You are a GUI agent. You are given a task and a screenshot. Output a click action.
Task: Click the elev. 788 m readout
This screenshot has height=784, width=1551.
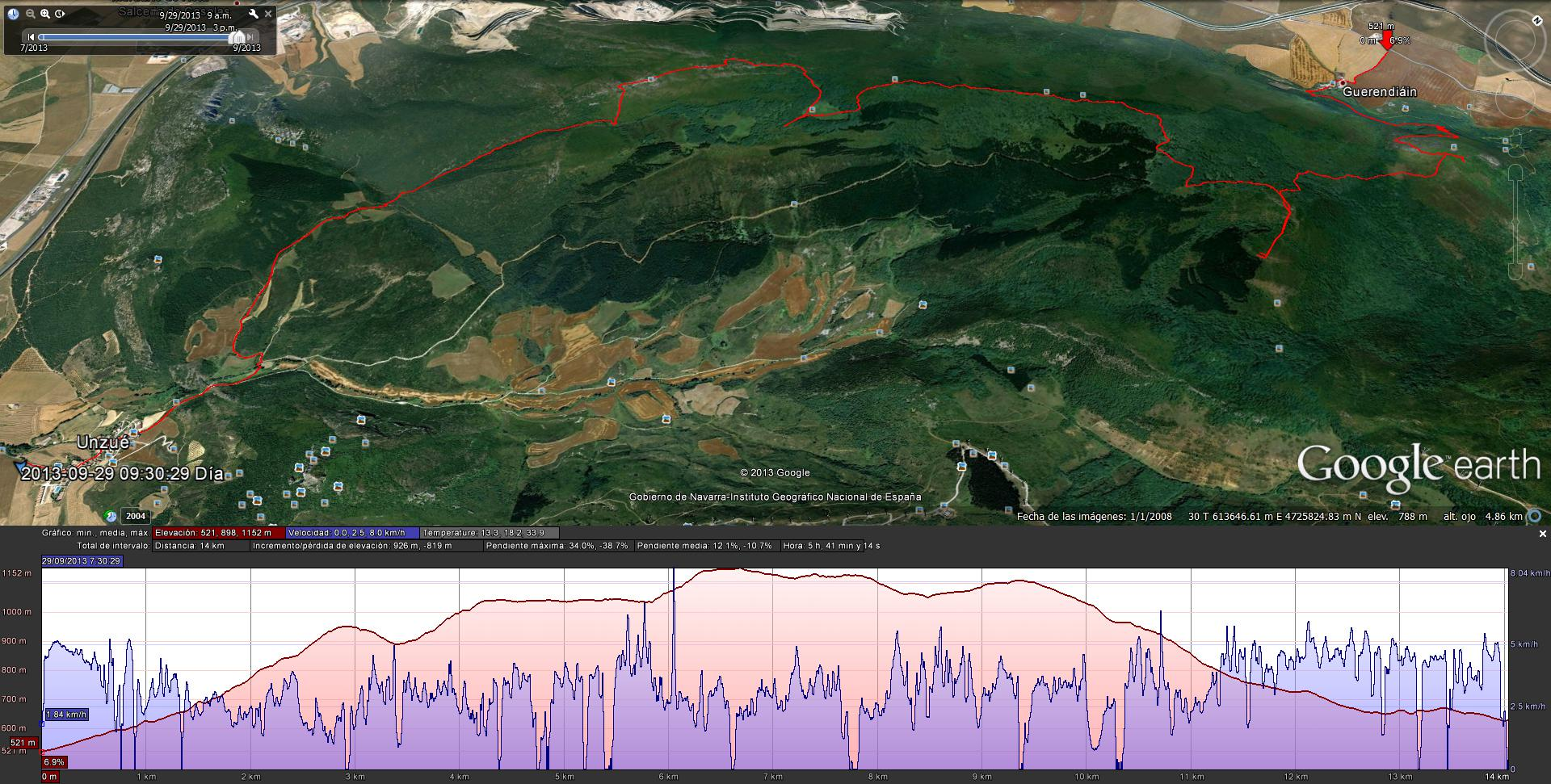click(1397, 516)
